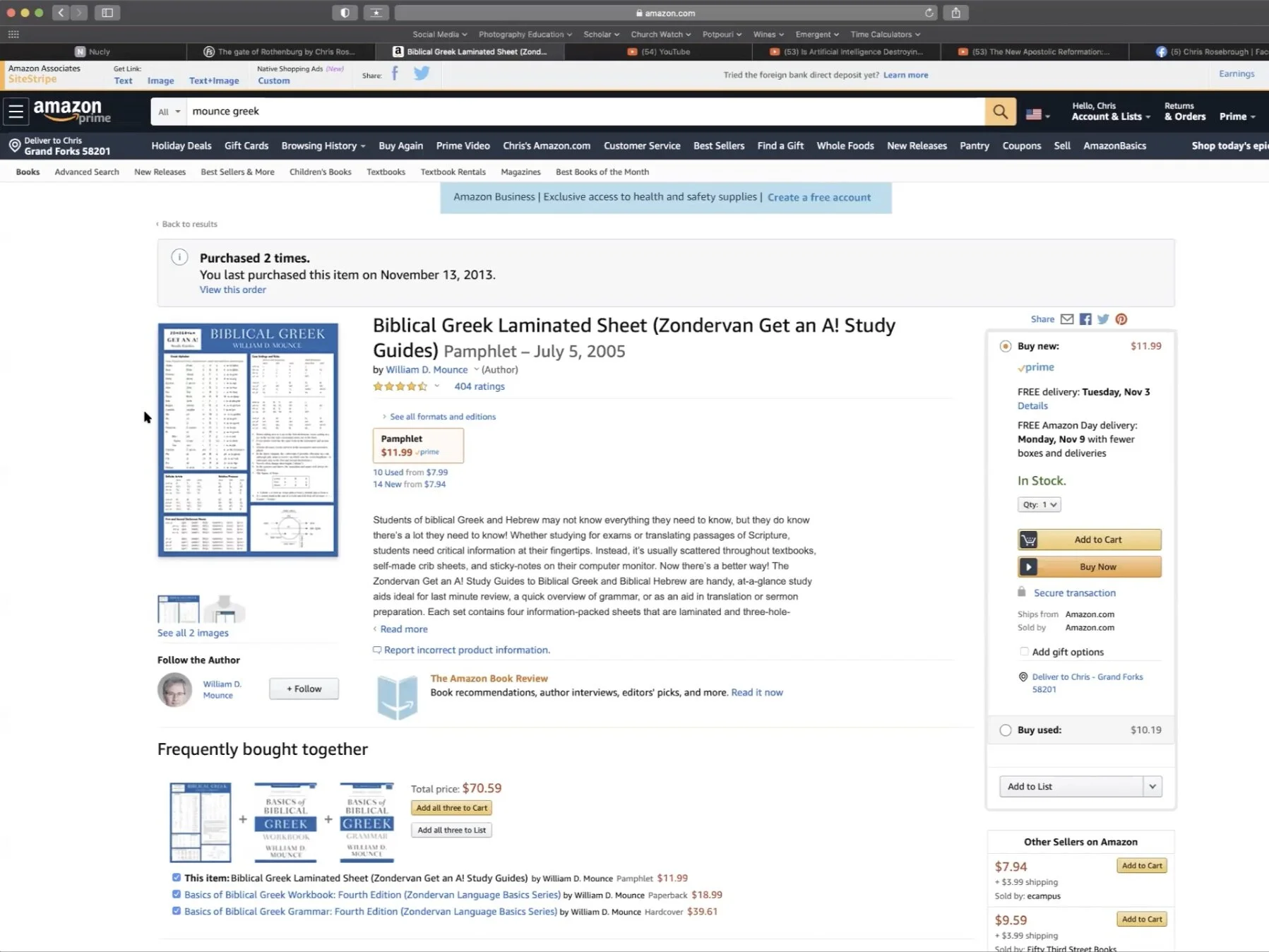Uncheck Basics of Biblical Greek Grammar checkbox
The width and height of the screenshot is (1269, 952).
click(x=177, y=911)
